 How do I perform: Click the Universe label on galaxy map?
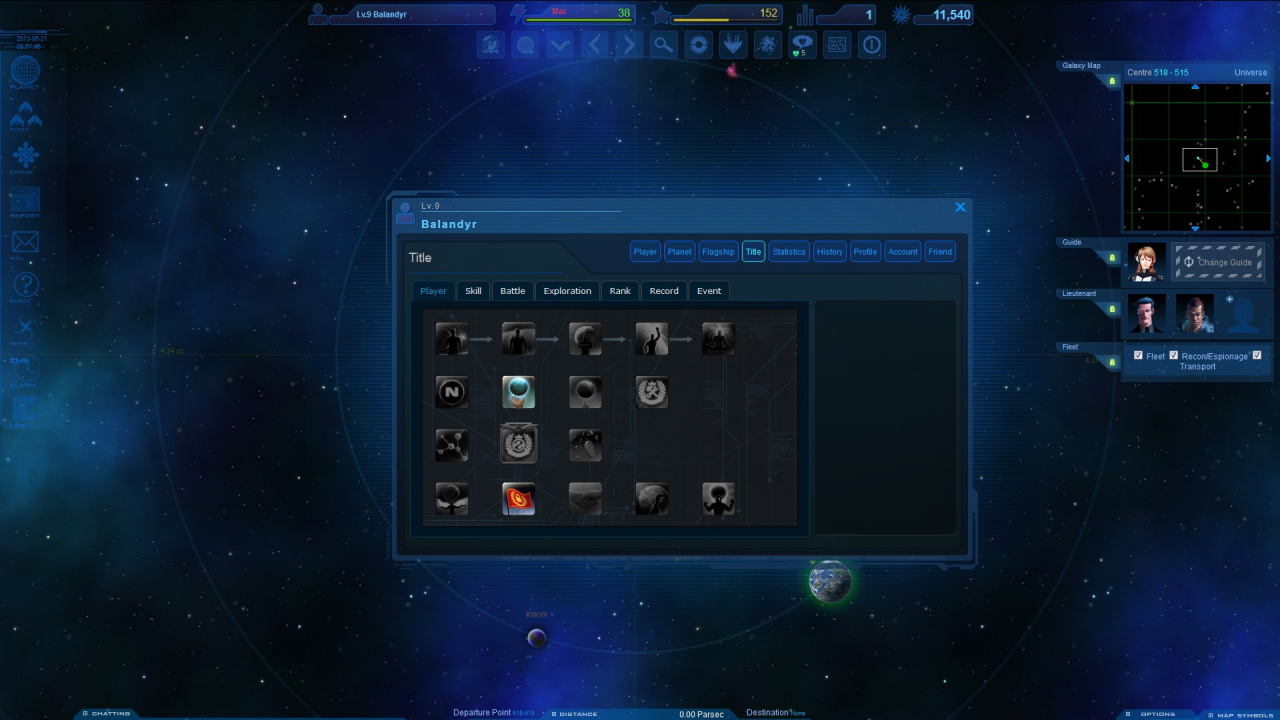[1250, 72]
